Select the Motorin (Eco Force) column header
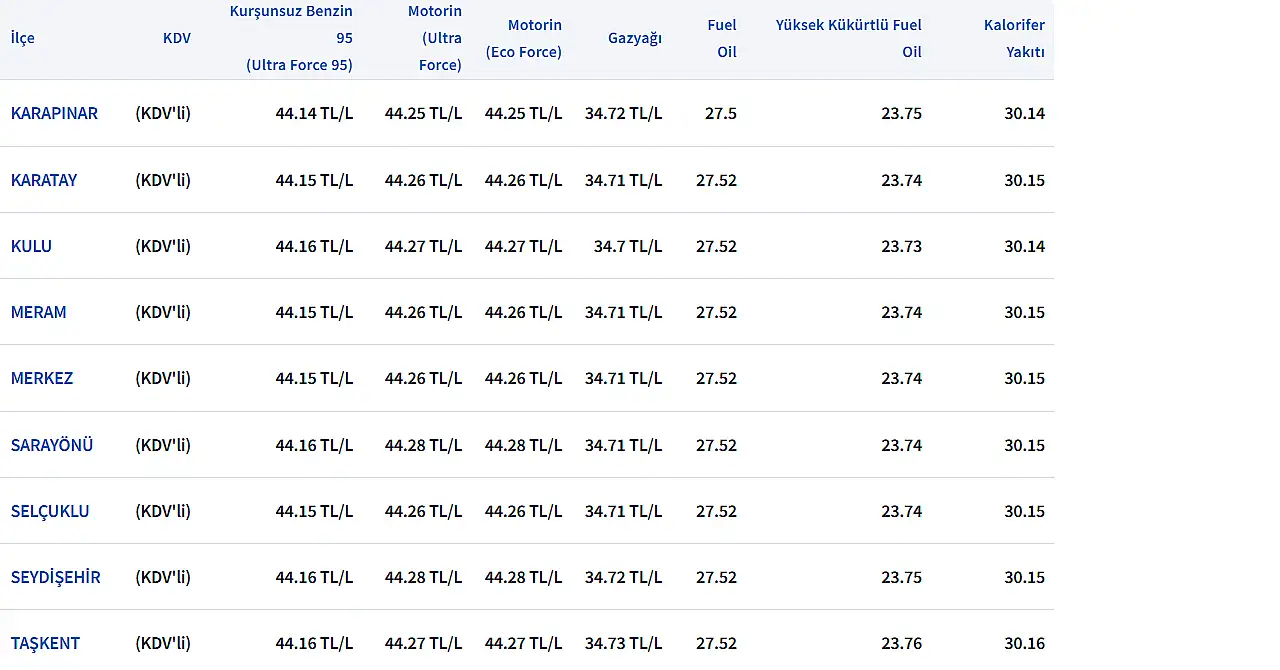 pos(523,38)
